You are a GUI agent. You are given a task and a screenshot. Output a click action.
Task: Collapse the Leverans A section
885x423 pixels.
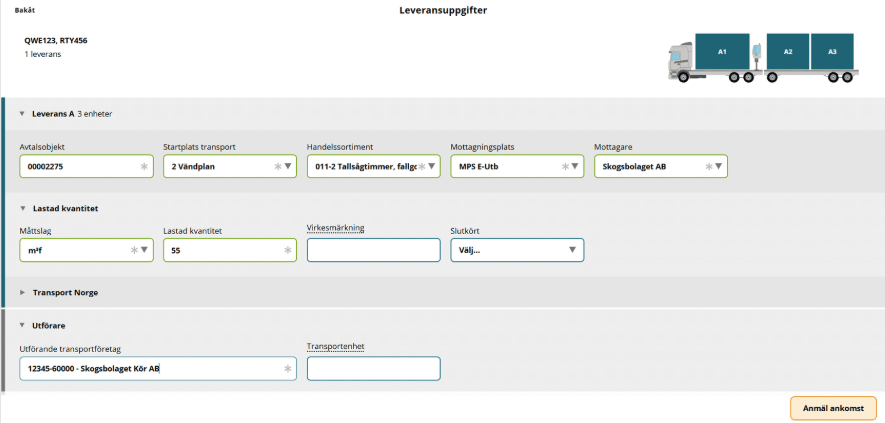[22, 114]
